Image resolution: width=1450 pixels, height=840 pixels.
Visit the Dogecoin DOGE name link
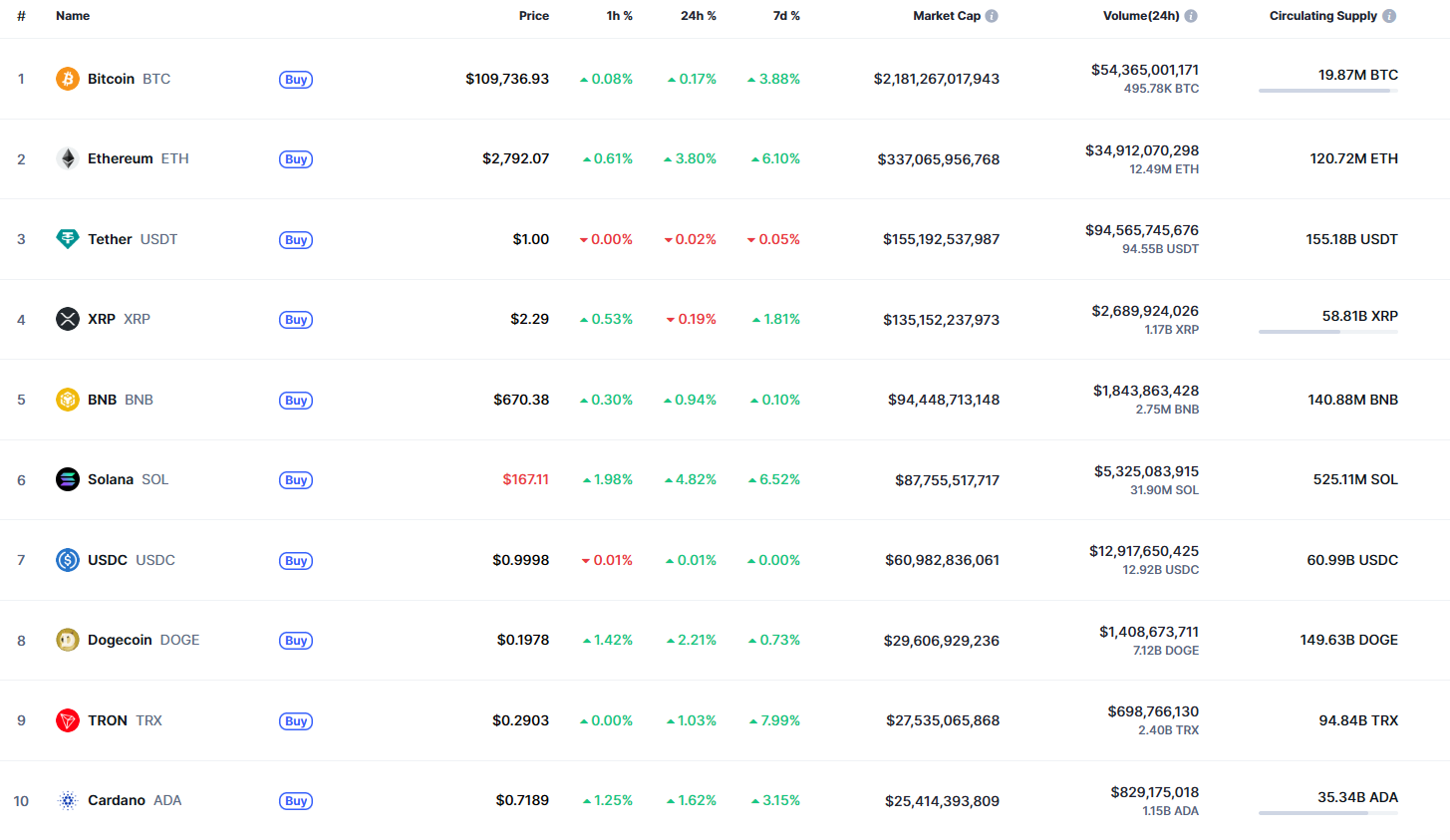coord(144,640)
